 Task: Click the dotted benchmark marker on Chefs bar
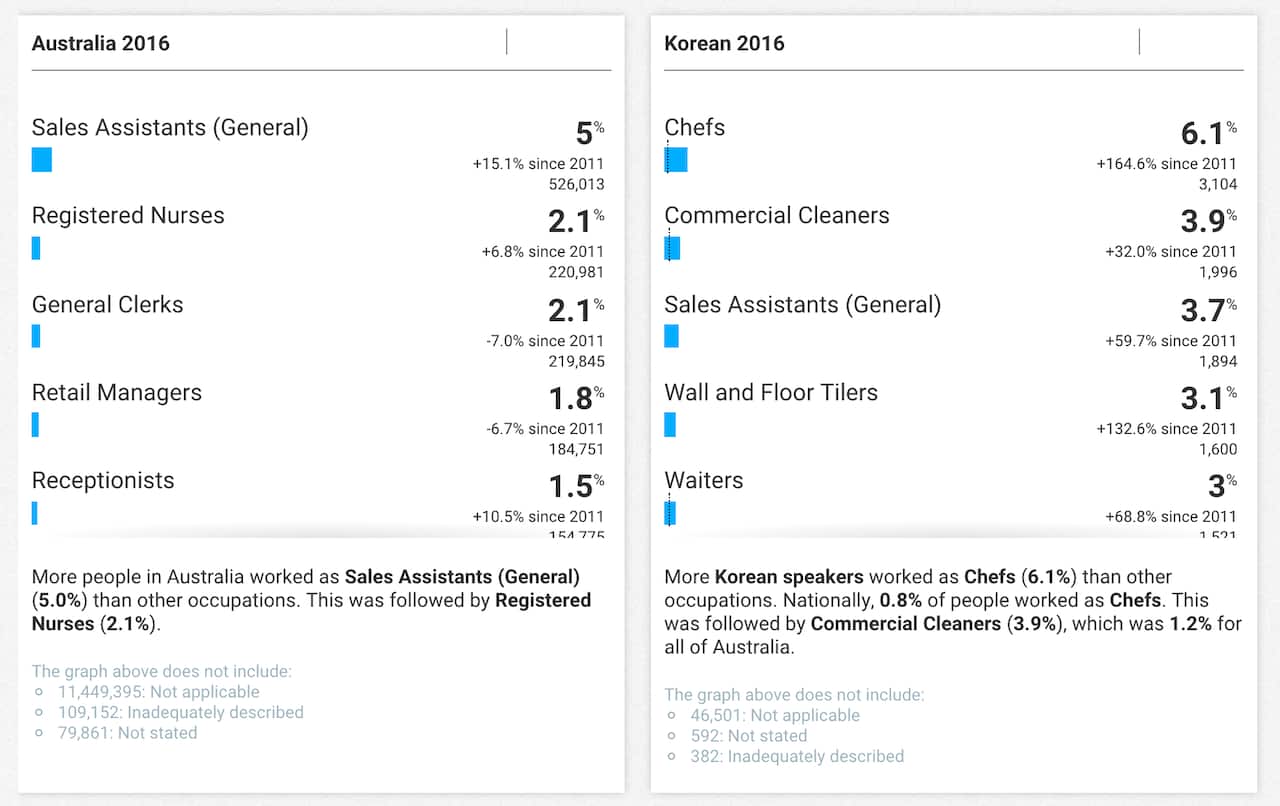click(669, 159)
